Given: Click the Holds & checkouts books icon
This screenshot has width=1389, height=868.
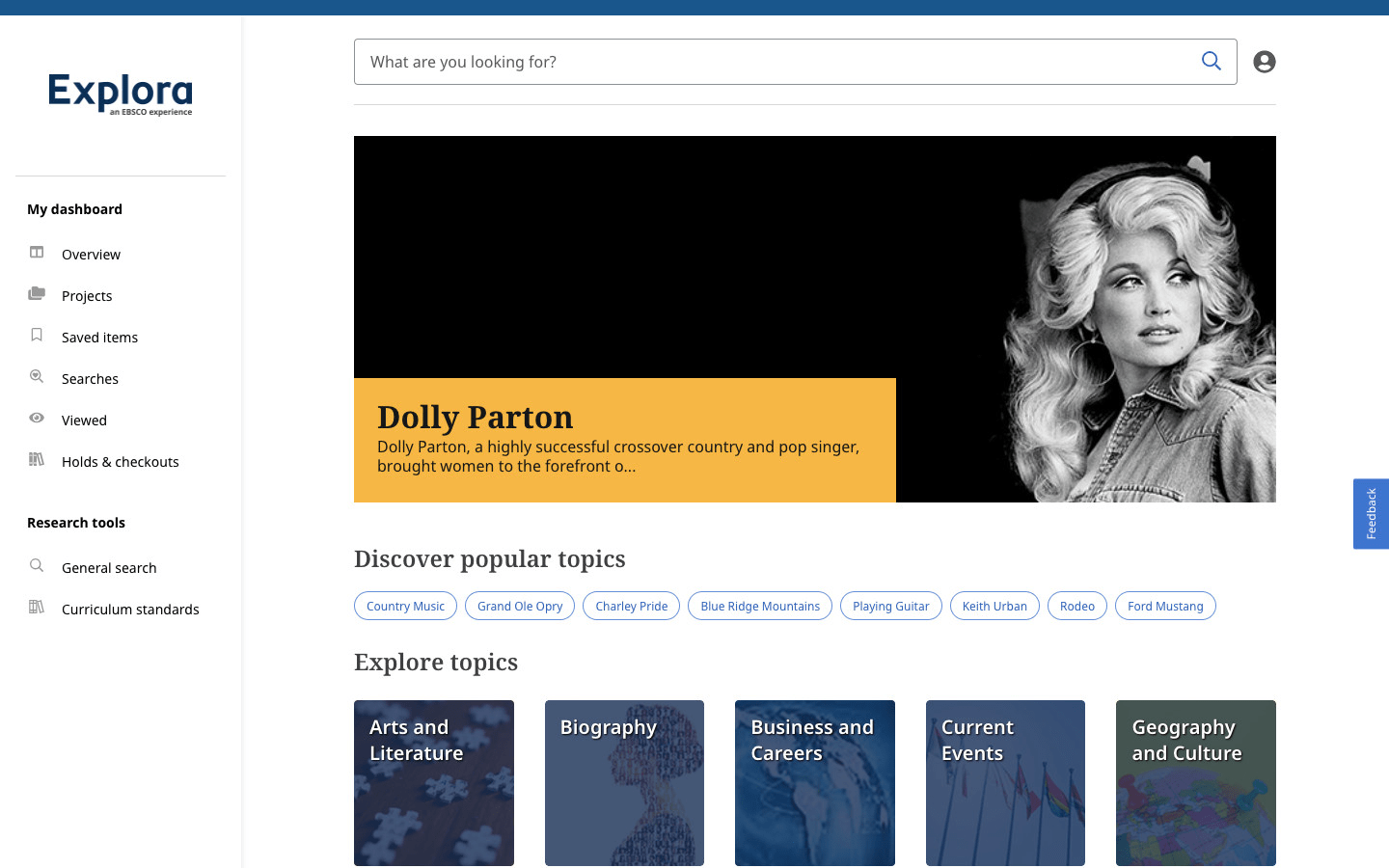Looking at the screenshot, I should 37,459.
